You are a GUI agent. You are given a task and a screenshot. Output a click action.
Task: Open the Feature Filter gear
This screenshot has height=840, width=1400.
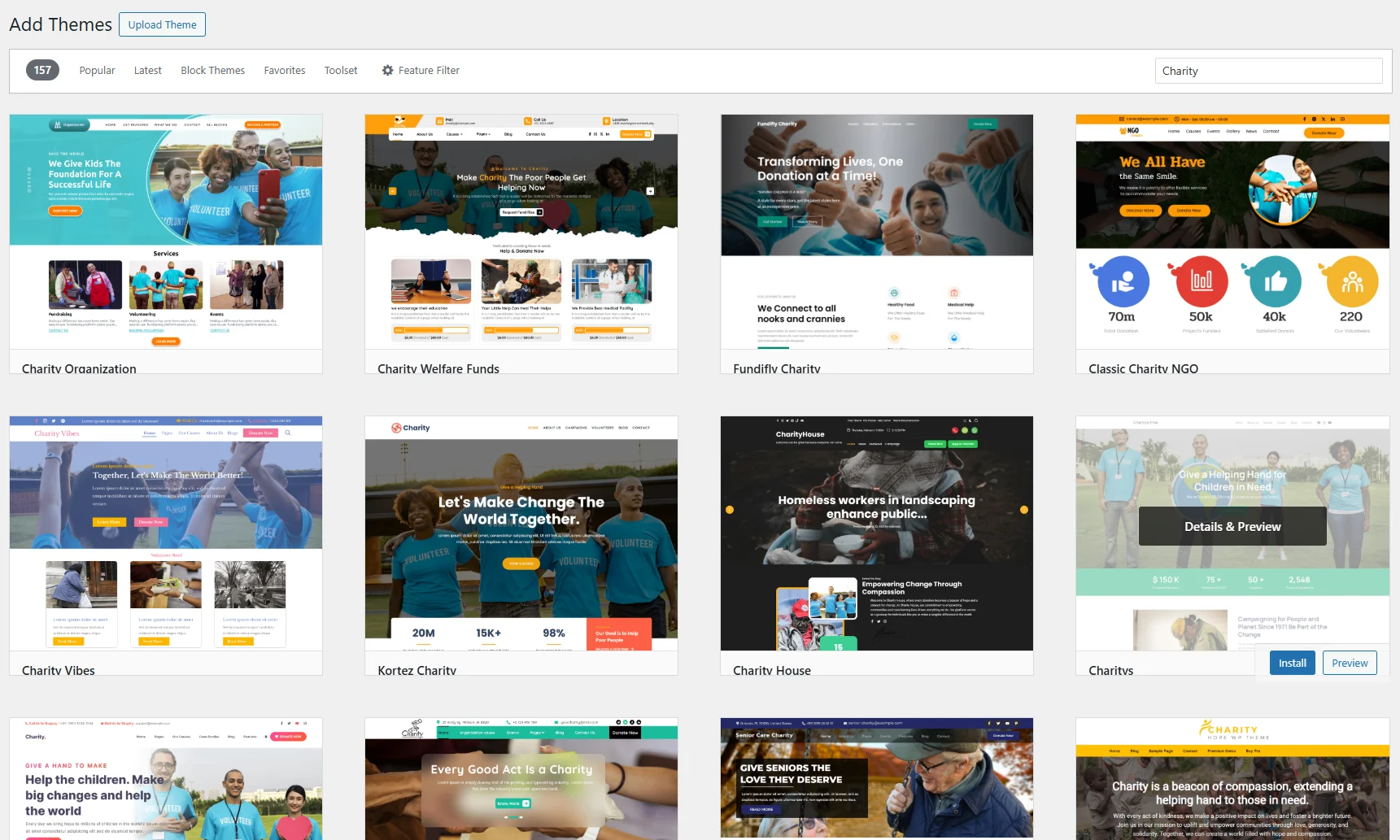click(387, 71)
